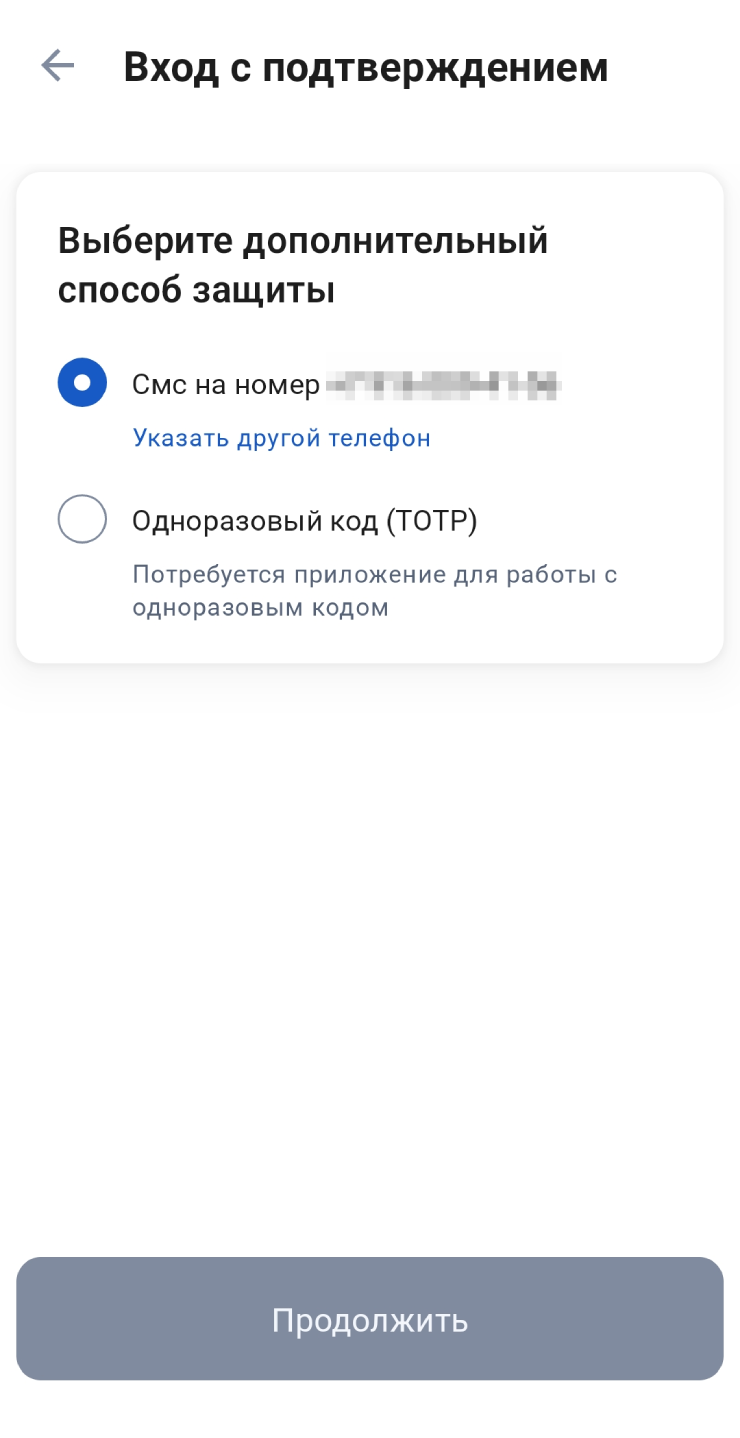The height and width of the screenshot is (1438, 740).
Task: Continue with the gray bottom button
Action: tap(369, 1319)
